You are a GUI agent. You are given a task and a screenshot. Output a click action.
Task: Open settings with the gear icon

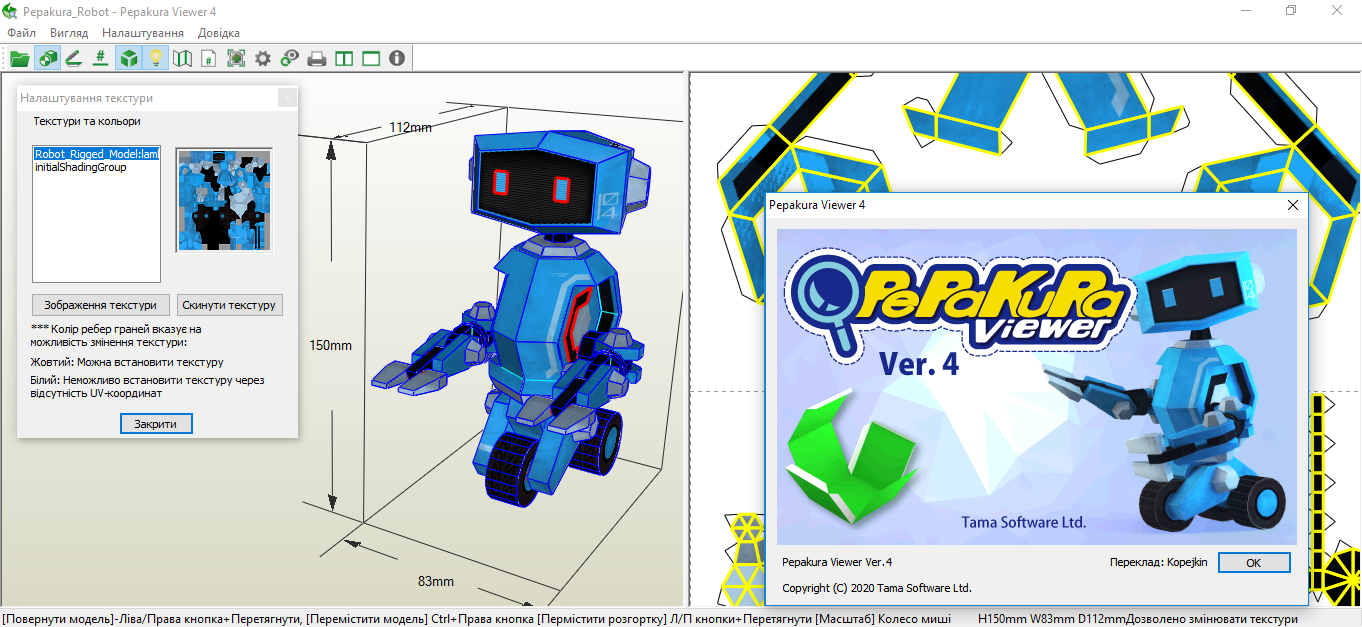click(x=263, y=59)
